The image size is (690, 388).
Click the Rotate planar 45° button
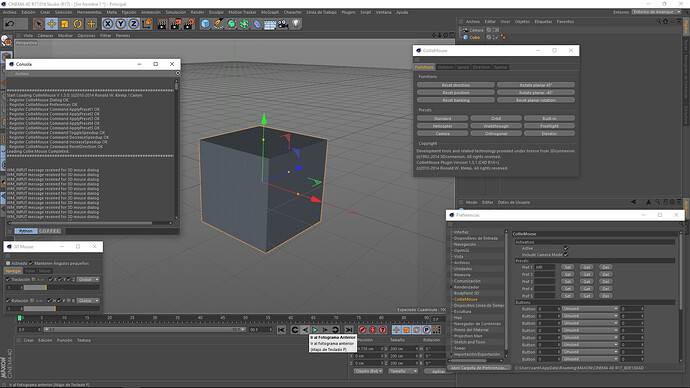pyautogui.click(x=536, y=85)
